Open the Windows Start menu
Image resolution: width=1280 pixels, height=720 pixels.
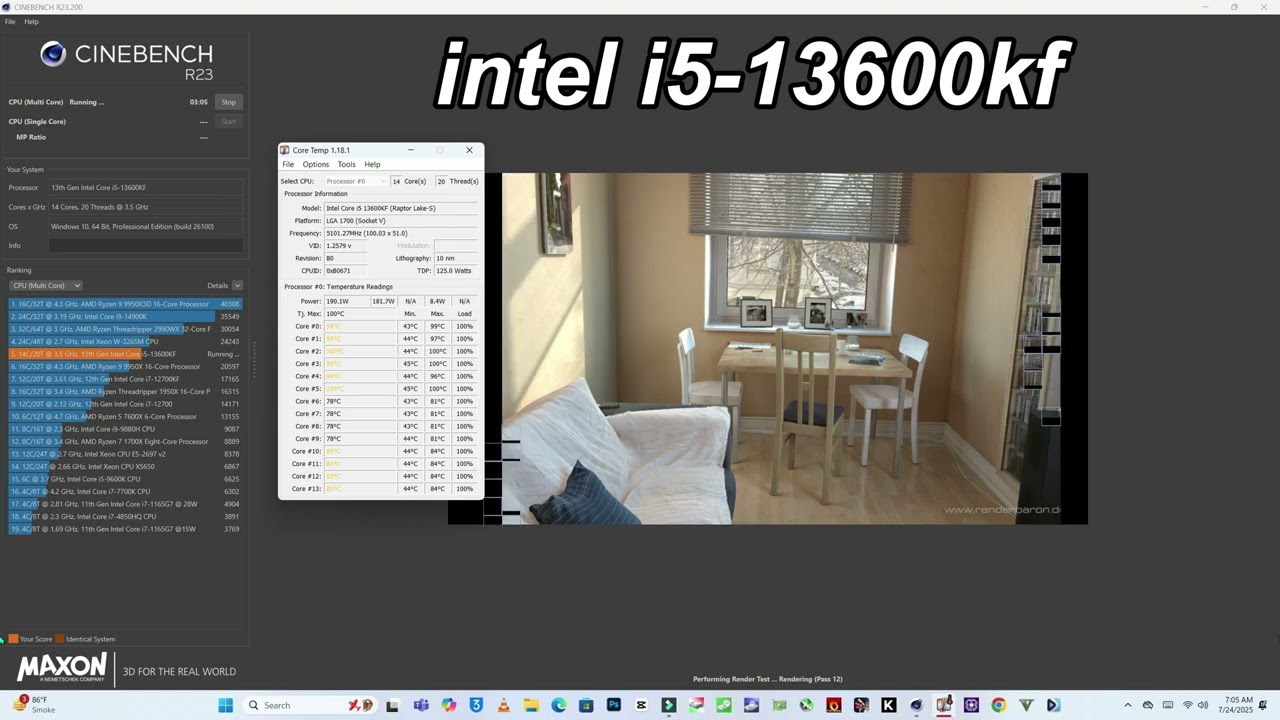(x=226, y=705)
